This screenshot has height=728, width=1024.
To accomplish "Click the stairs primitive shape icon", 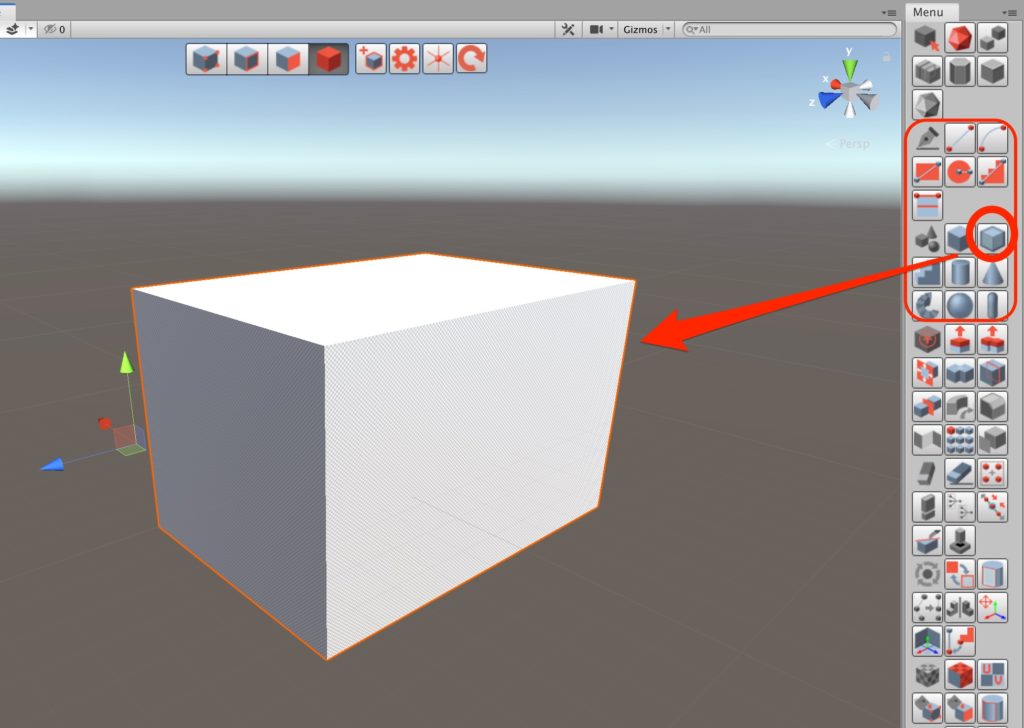I will (x=928, y=272).
